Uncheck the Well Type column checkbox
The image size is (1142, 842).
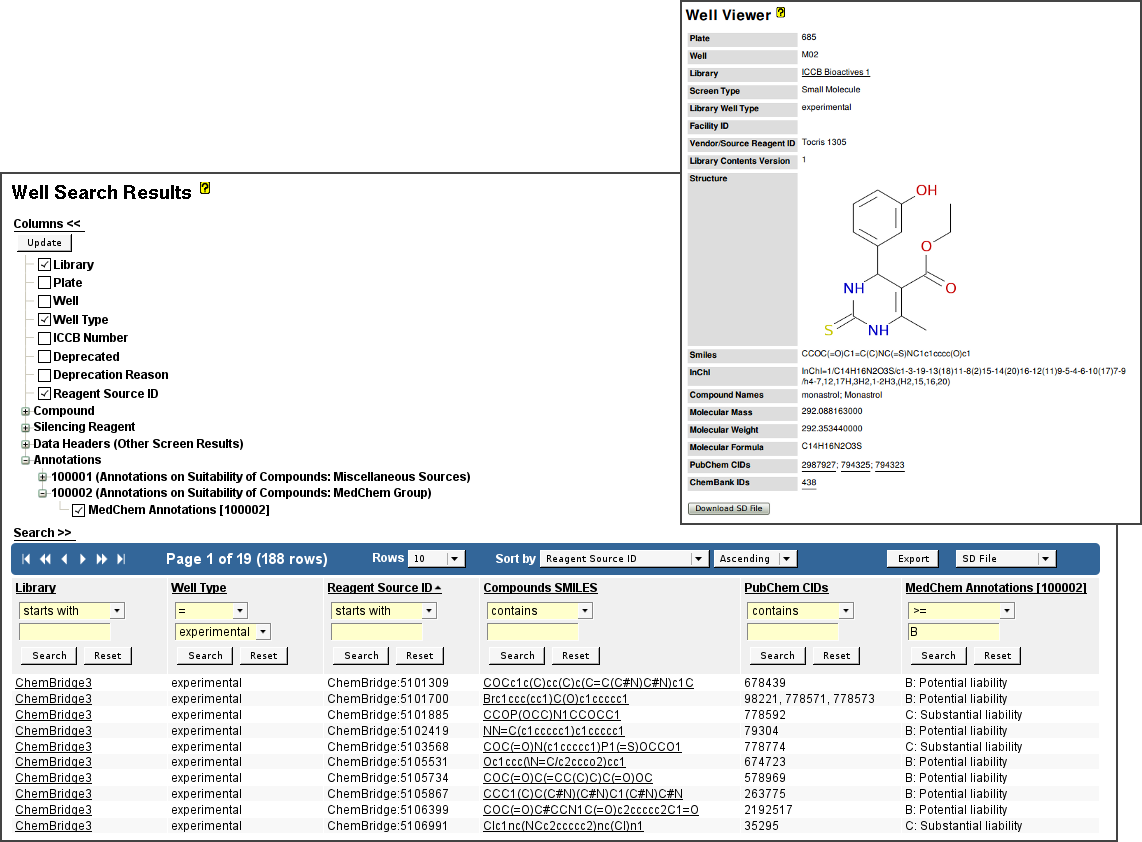coord(44,320)
